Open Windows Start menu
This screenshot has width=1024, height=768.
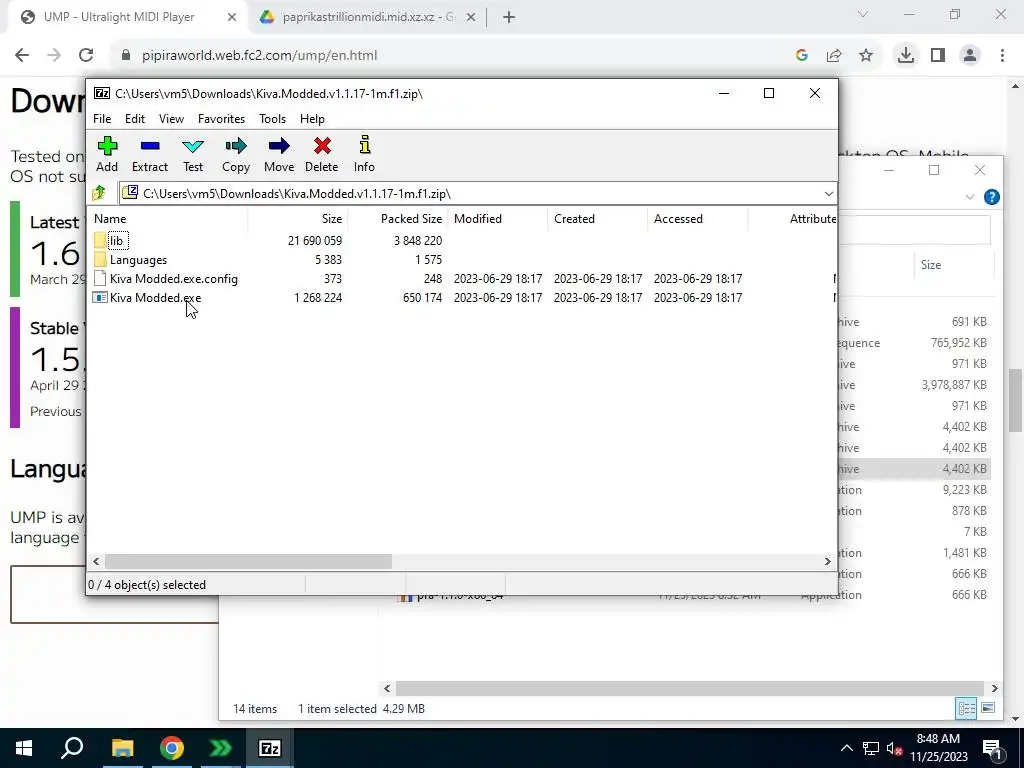(x=24, y=748)
